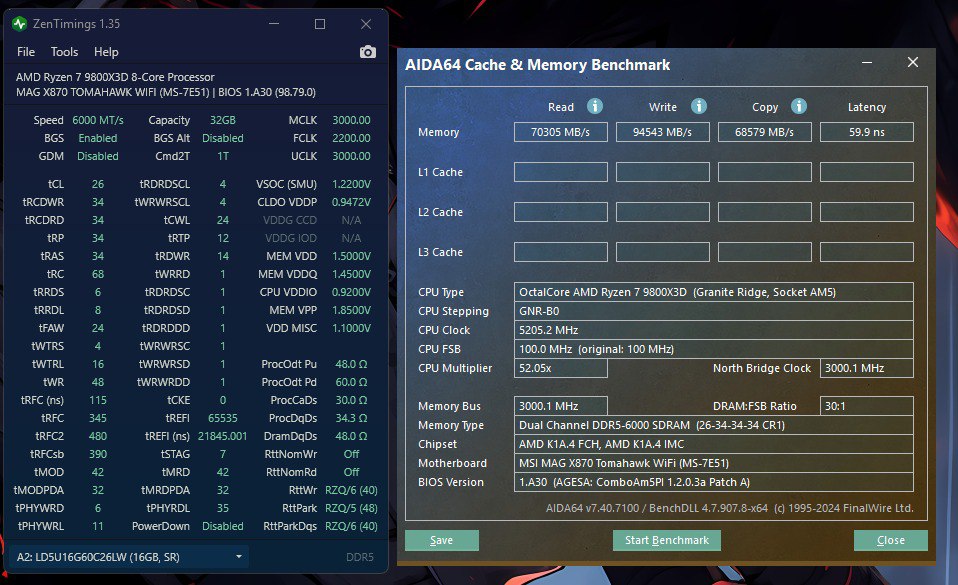The image size is (958, 585).
Task: Minimize the AIDA64 benchmark window
Action: [x=867, y=62]
